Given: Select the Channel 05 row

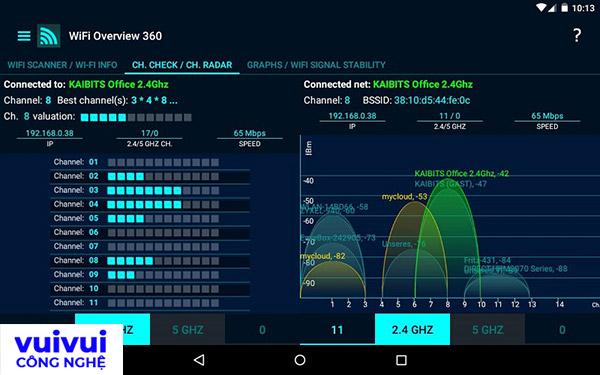Looking at the screenshot, I should tap(150, 218).
